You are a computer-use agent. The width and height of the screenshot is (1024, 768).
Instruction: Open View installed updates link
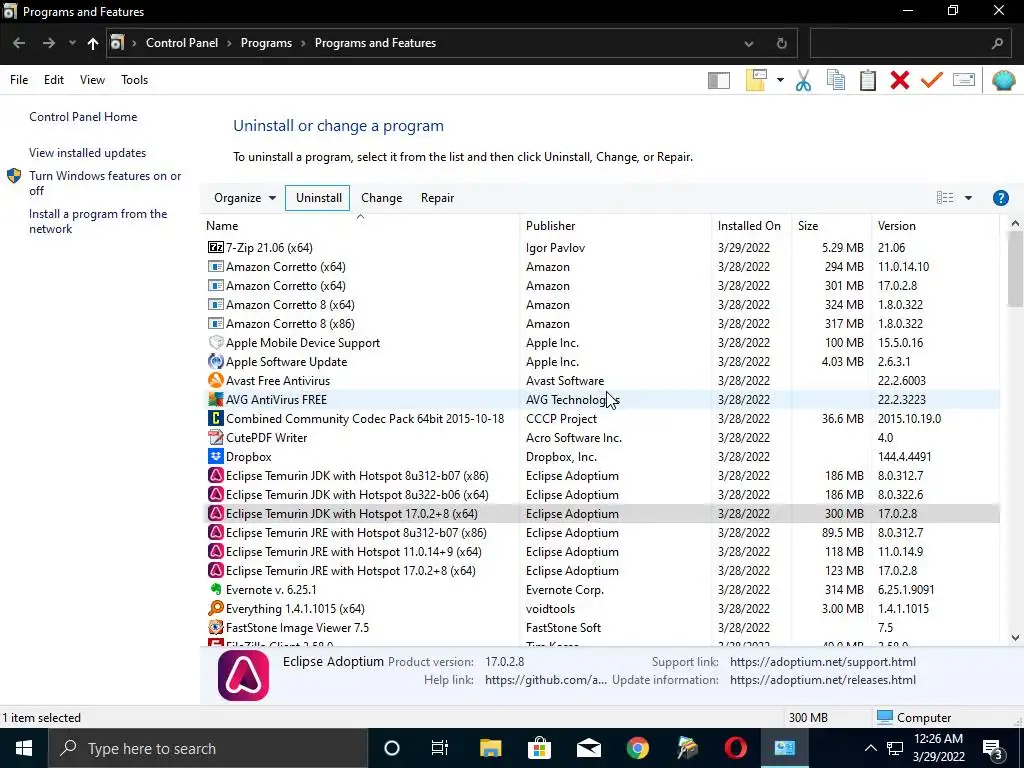[x=88, y=153]
